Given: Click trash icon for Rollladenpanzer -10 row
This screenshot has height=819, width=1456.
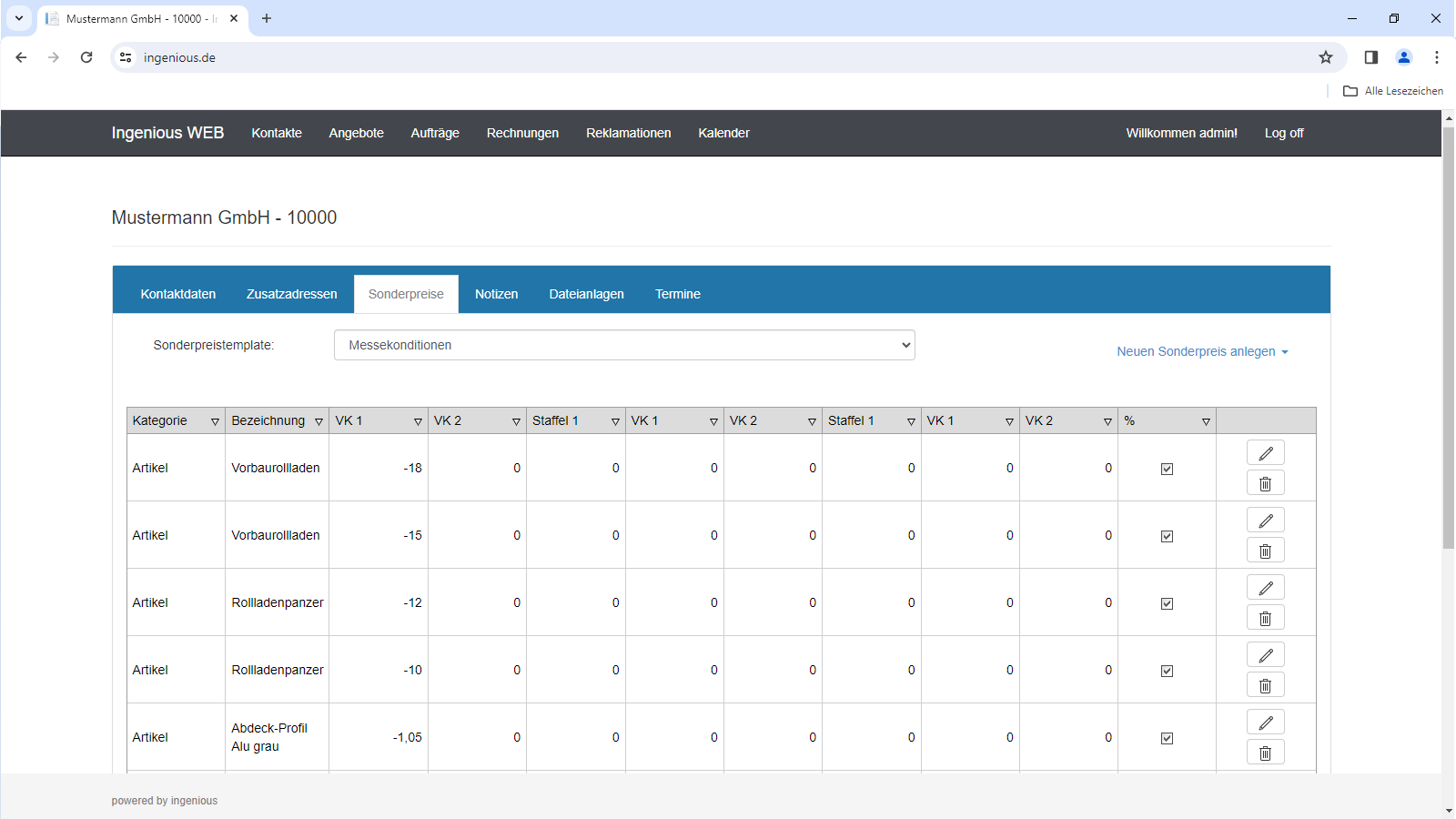Looking at the screenshot, I should pyautogui.click(x=1265, y=685).
